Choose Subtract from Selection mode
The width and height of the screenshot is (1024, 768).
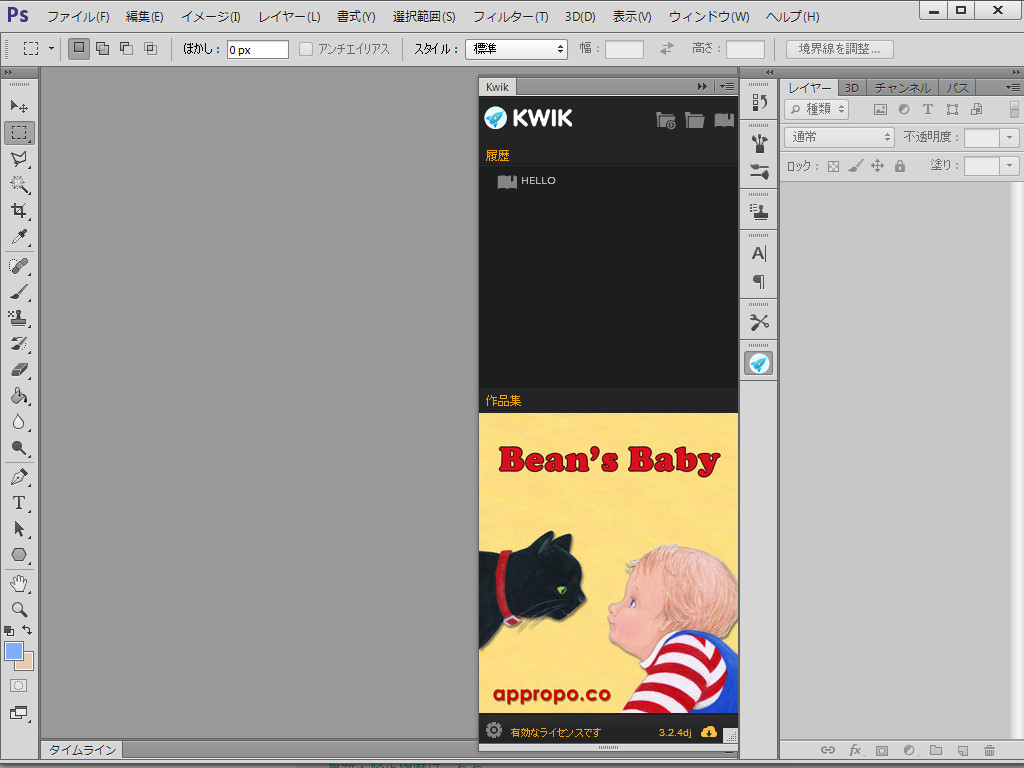click(x=127, y=48)
